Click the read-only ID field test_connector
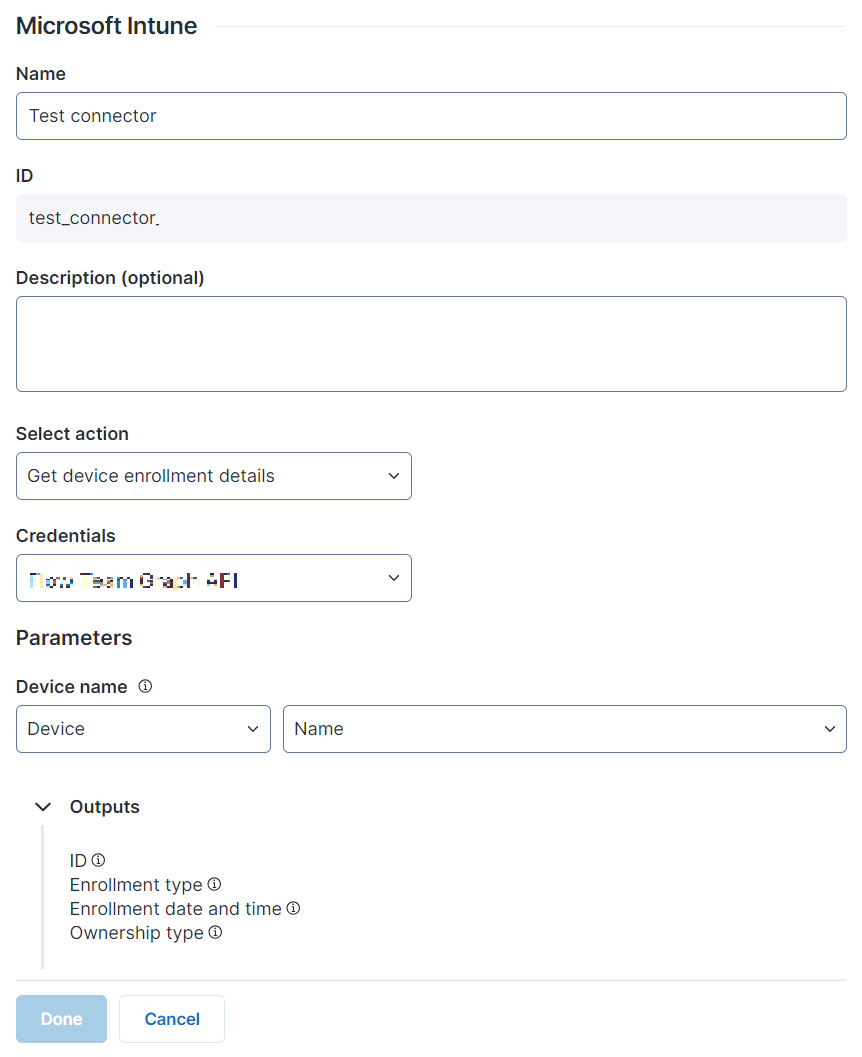 pyautogui.click(x=431, y=218)
